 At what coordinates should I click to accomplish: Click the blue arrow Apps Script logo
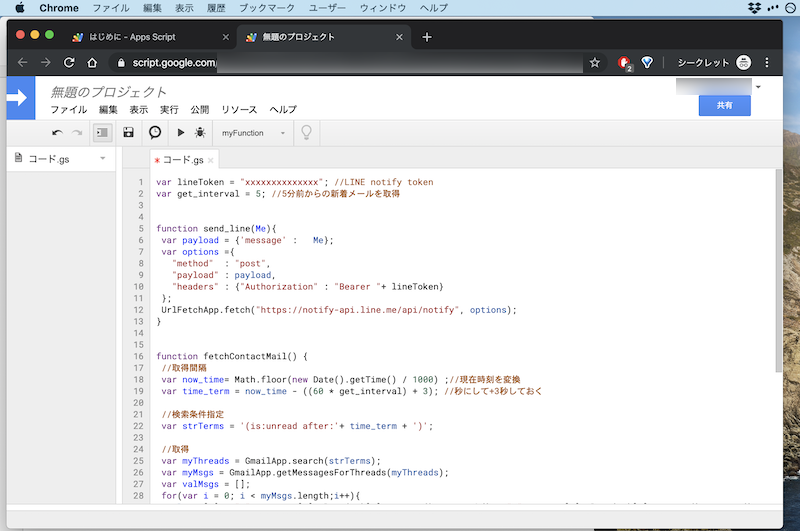tap(20, 97)
